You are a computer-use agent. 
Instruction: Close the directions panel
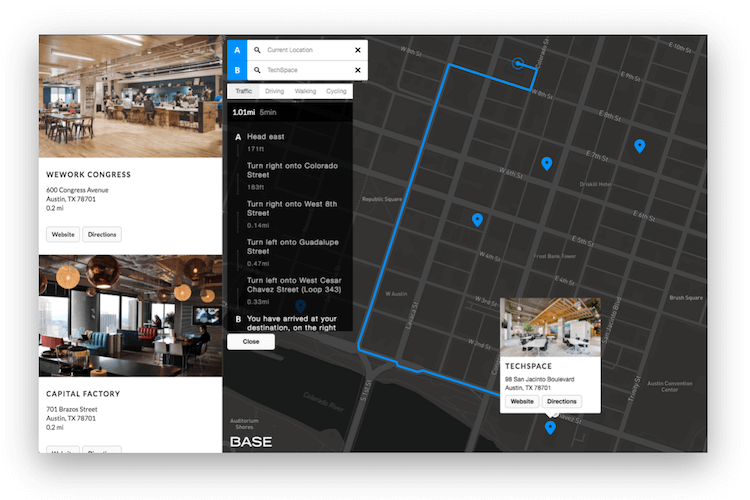[251, 342]
